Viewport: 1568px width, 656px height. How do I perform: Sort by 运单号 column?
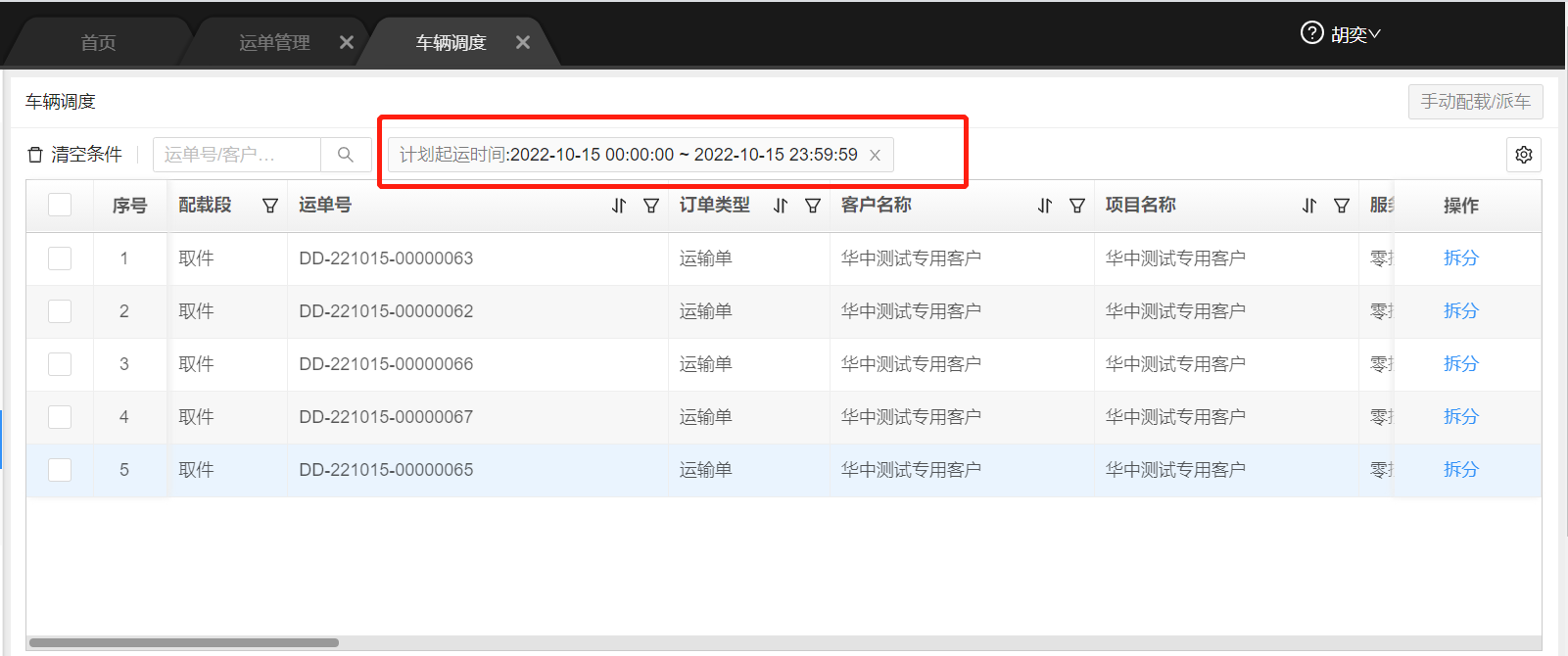pos(619,206)
